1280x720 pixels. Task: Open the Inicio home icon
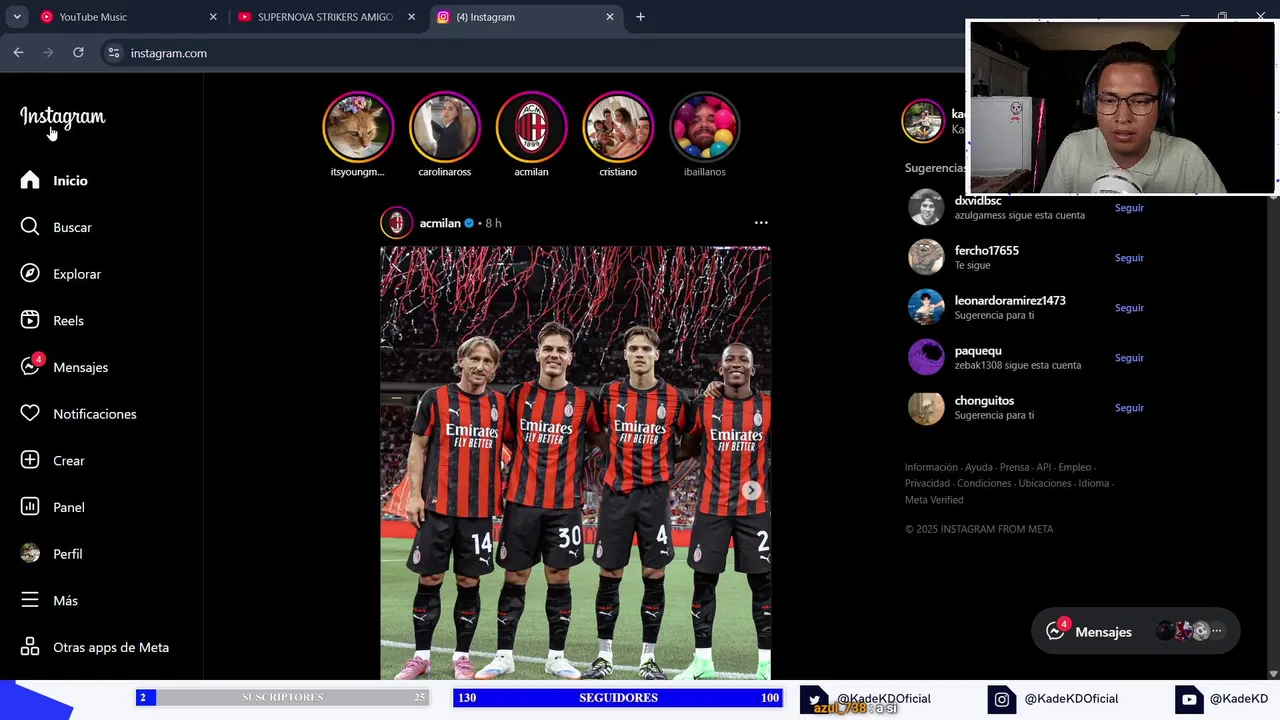[x=30, y=180]
